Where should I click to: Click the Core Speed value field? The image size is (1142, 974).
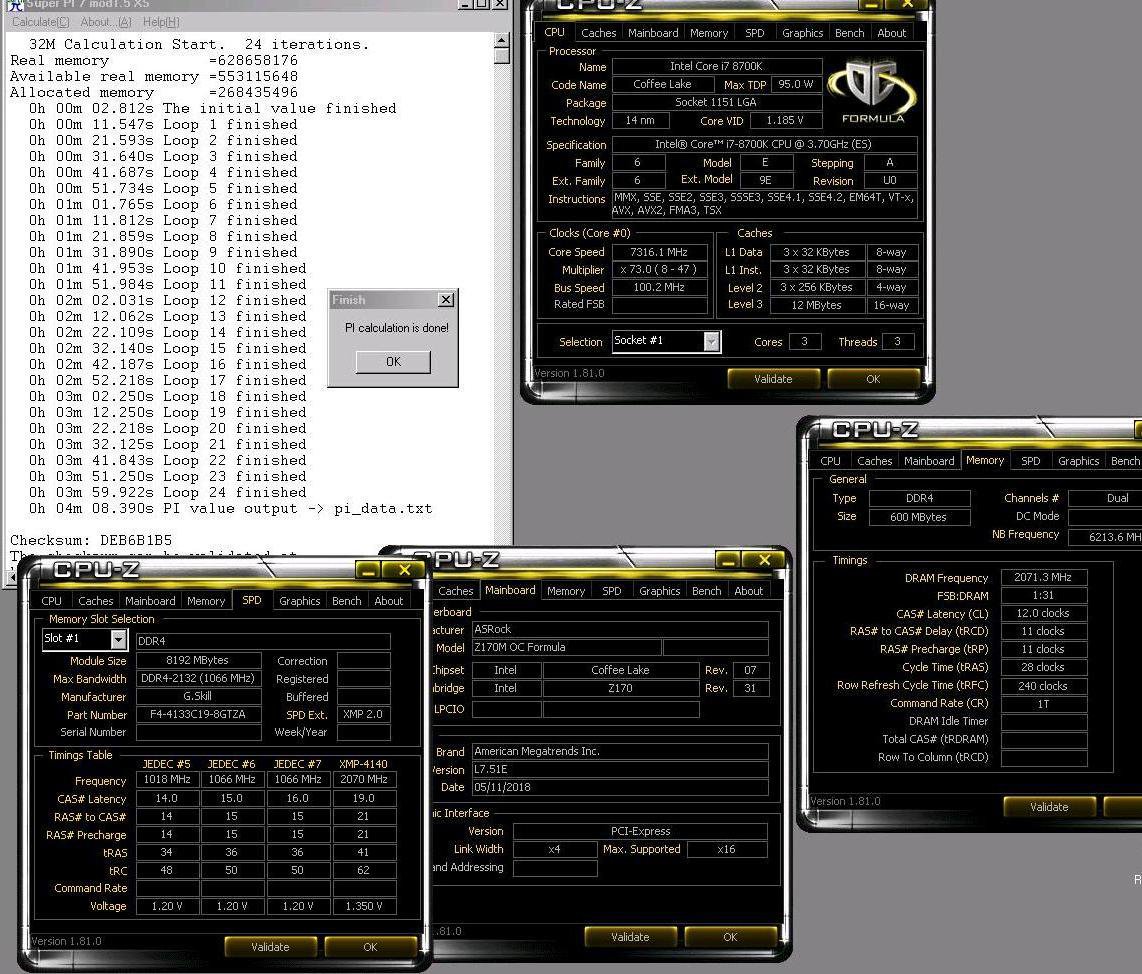coord(659,252)
